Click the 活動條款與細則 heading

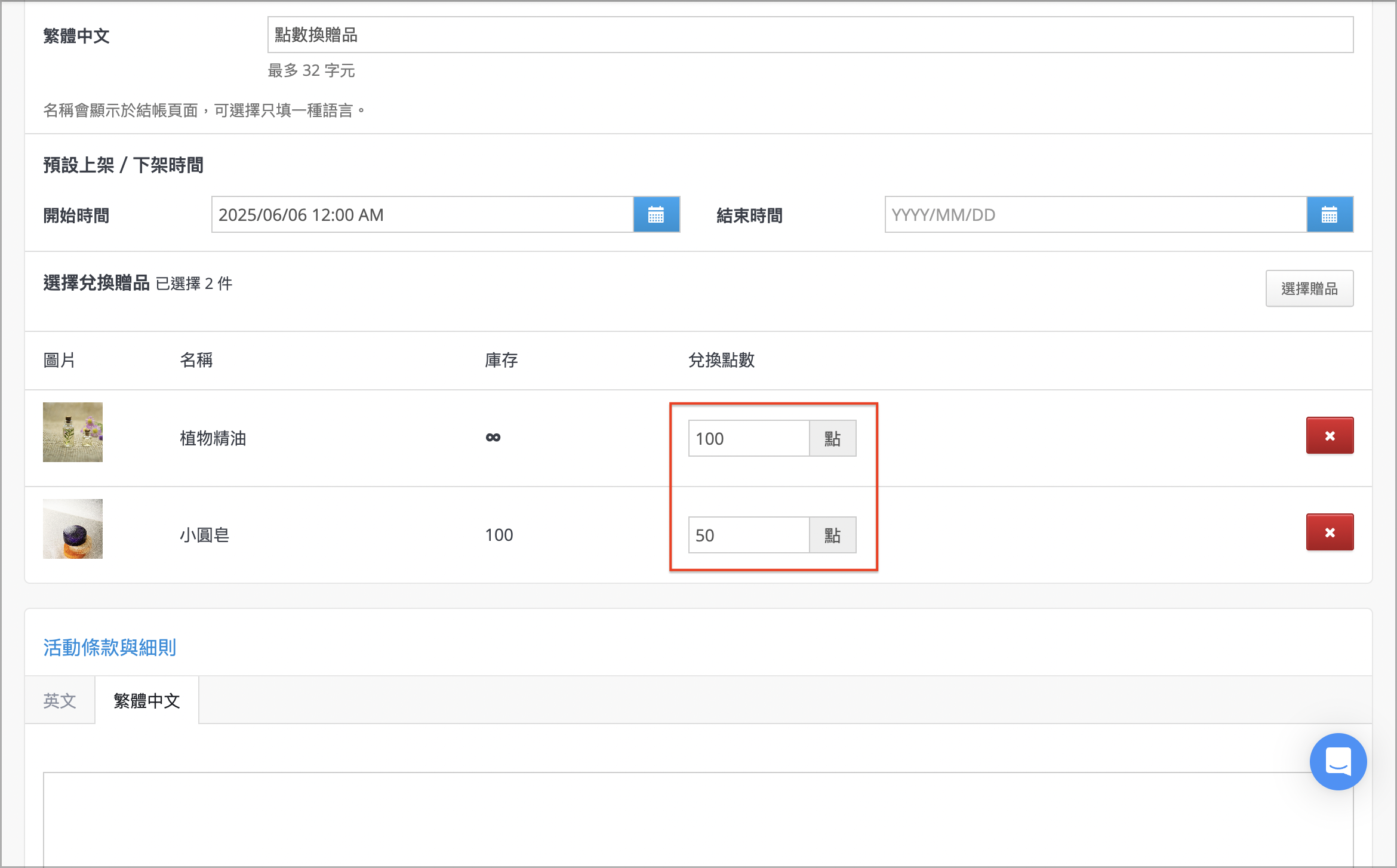pyautogui.click(x=109, y=647)
